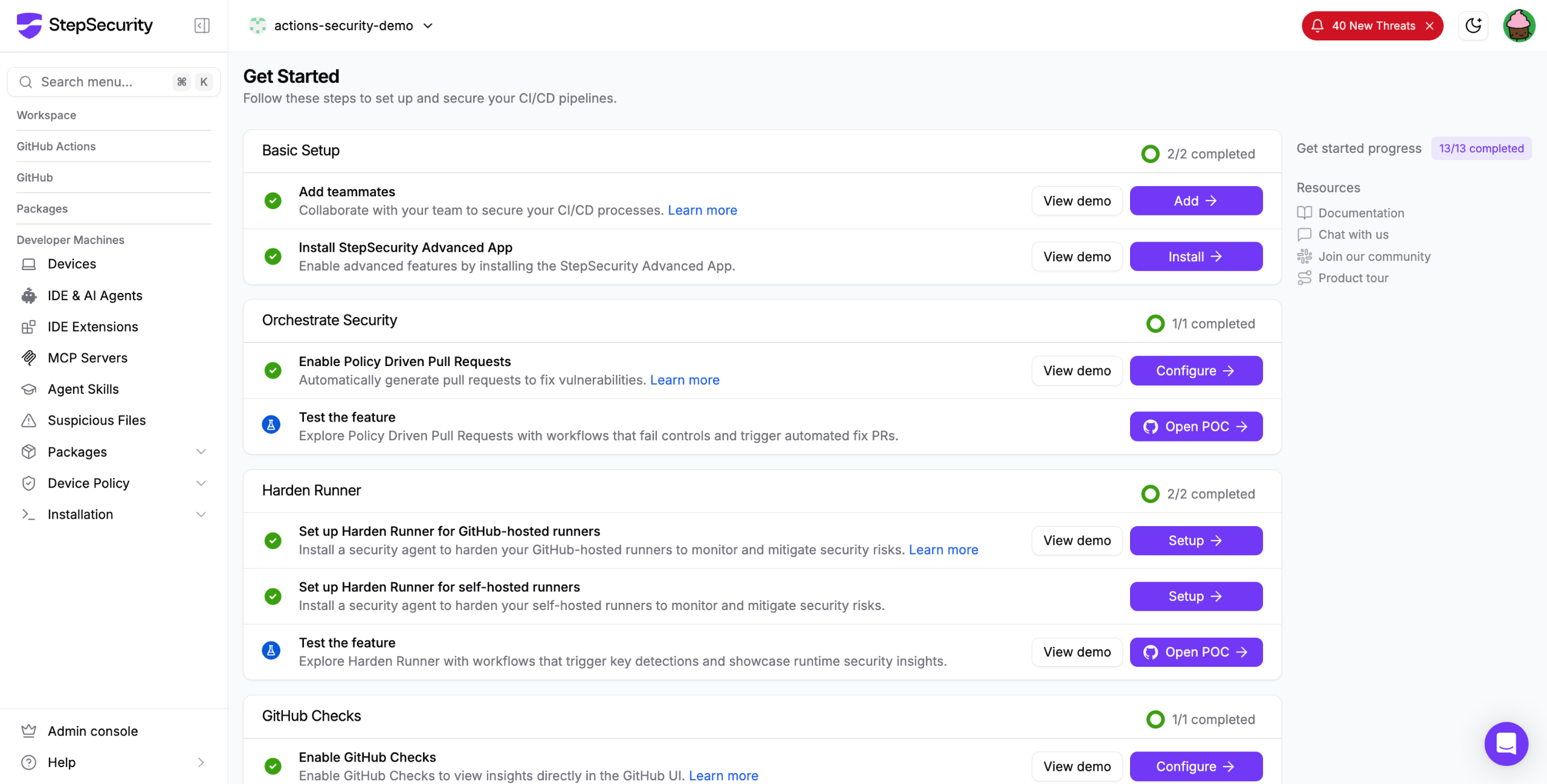Open the chat widget bubble
The height and width of the screenshot is (784, 1547).
pyautogui.click(x=1506, y=744)
